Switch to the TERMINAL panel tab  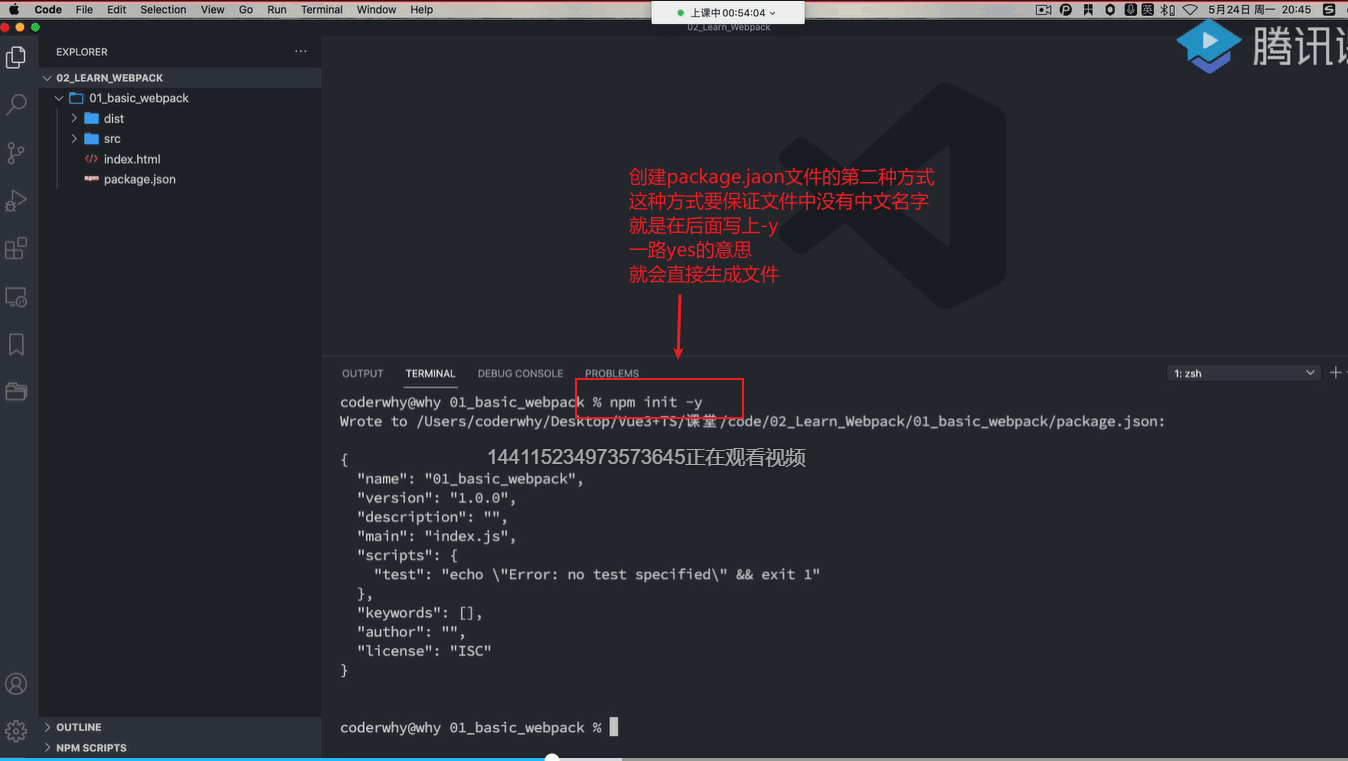430,373
